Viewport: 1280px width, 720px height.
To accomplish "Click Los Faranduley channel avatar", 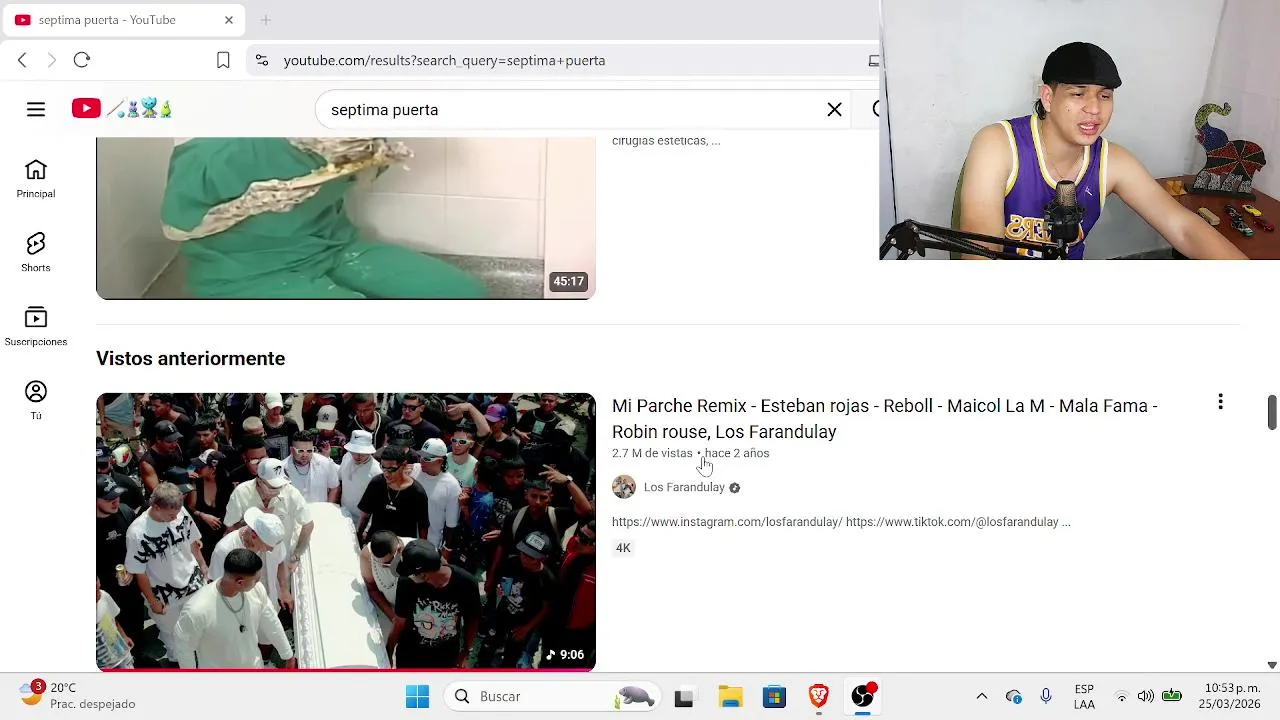I will 624,487.
